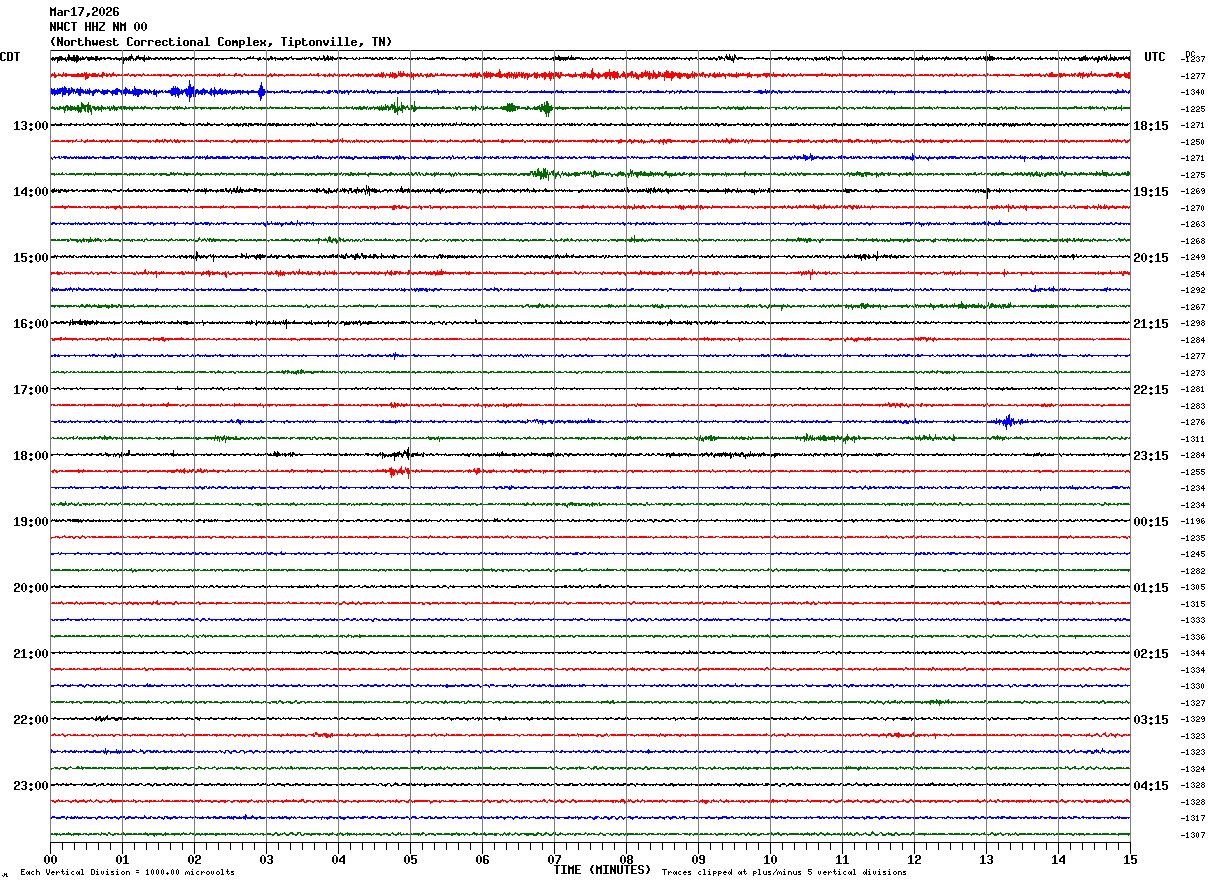
Task: Click the date text Mar17,2026
Action: (84, 12)
